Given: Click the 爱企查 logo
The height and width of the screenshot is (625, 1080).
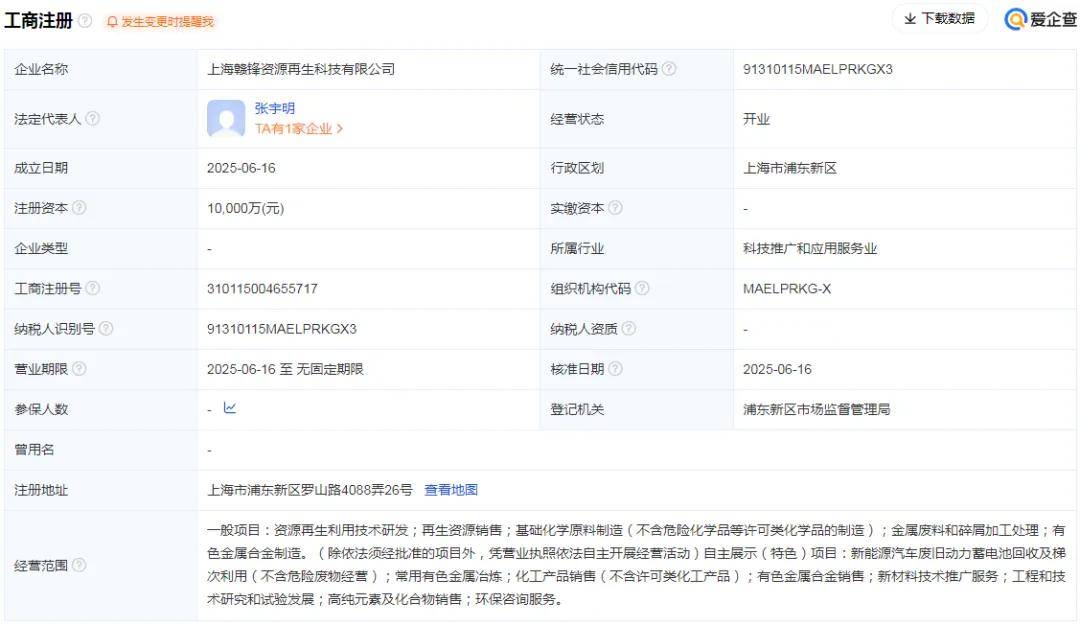Looking at the screenshot, I should tap(1039, 19).
